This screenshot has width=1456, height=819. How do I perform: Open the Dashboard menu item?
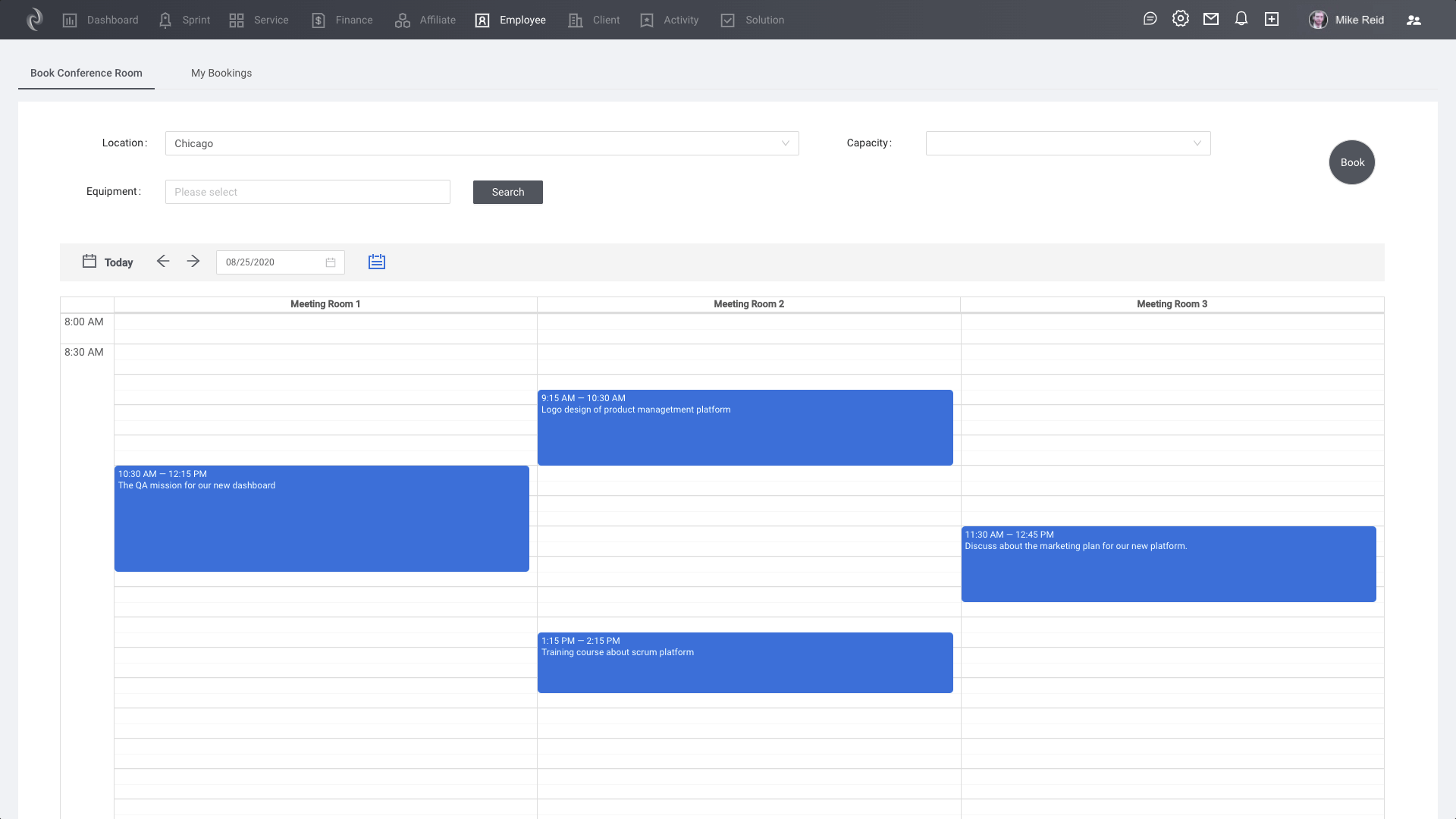[x=101, y=20]
